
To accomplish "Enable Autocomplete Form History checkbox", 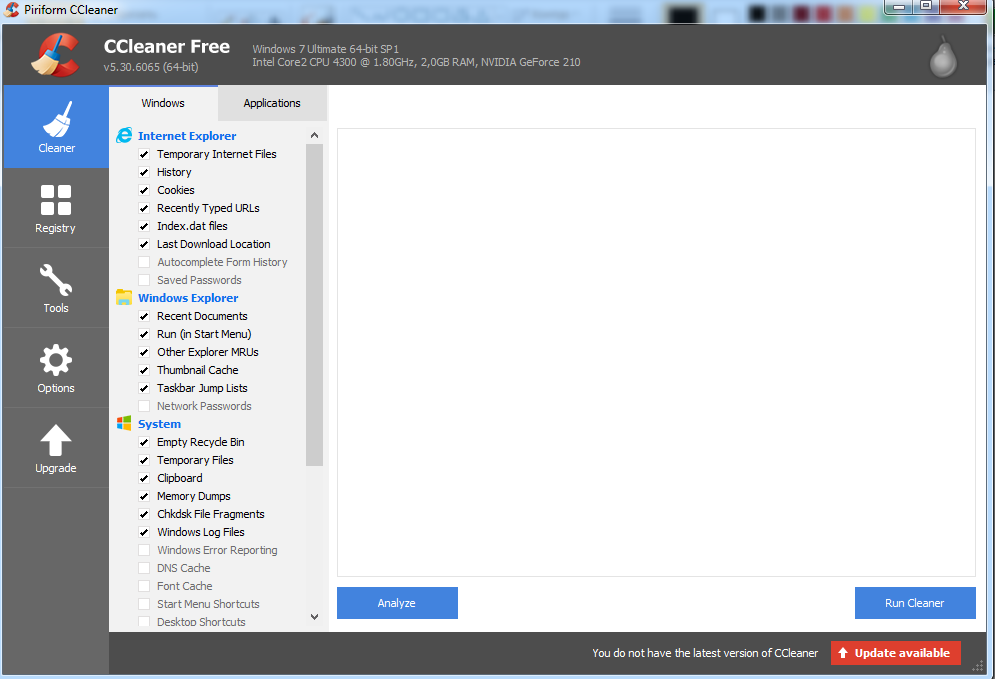I will click(x=144, y=262).
